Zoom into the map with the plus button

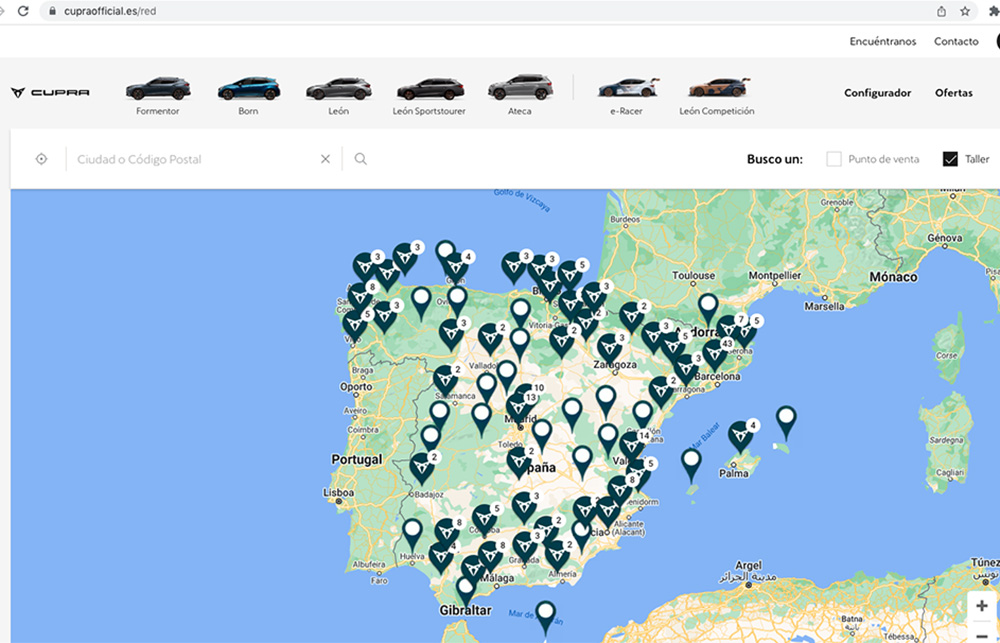[x=982, y=605]
